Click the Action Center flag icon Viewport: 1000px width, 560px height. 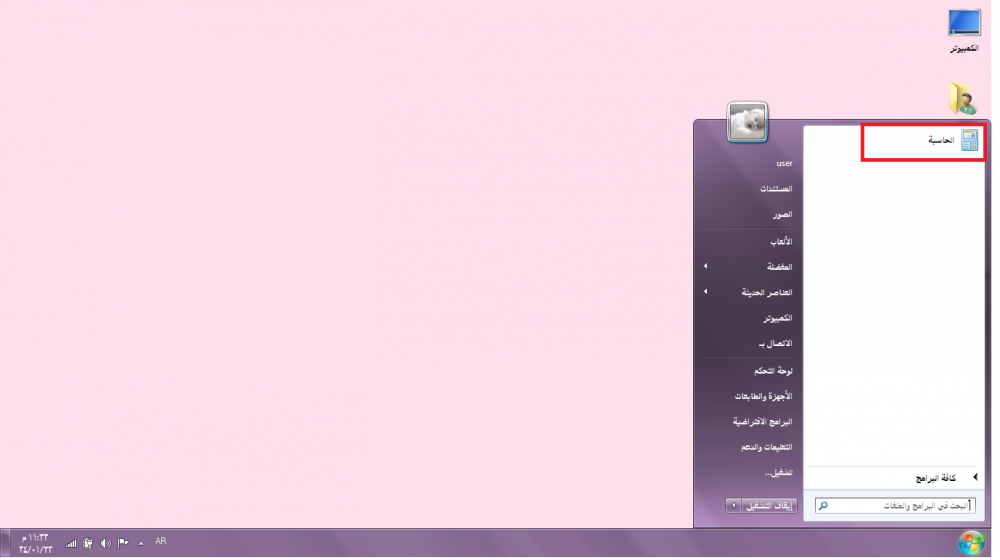(x=123, y=543)
